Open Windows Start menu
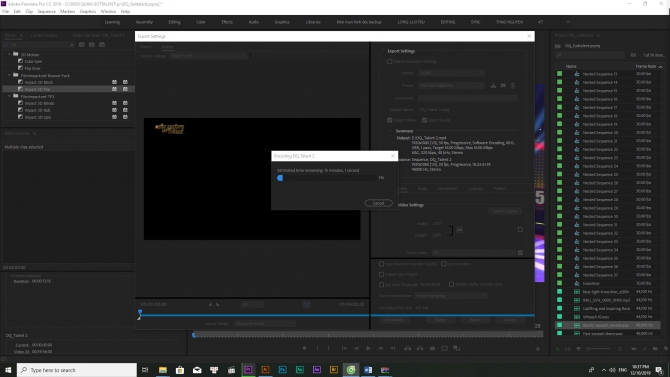This screenshot has height=377, width=670. click(x=8, y=370)
